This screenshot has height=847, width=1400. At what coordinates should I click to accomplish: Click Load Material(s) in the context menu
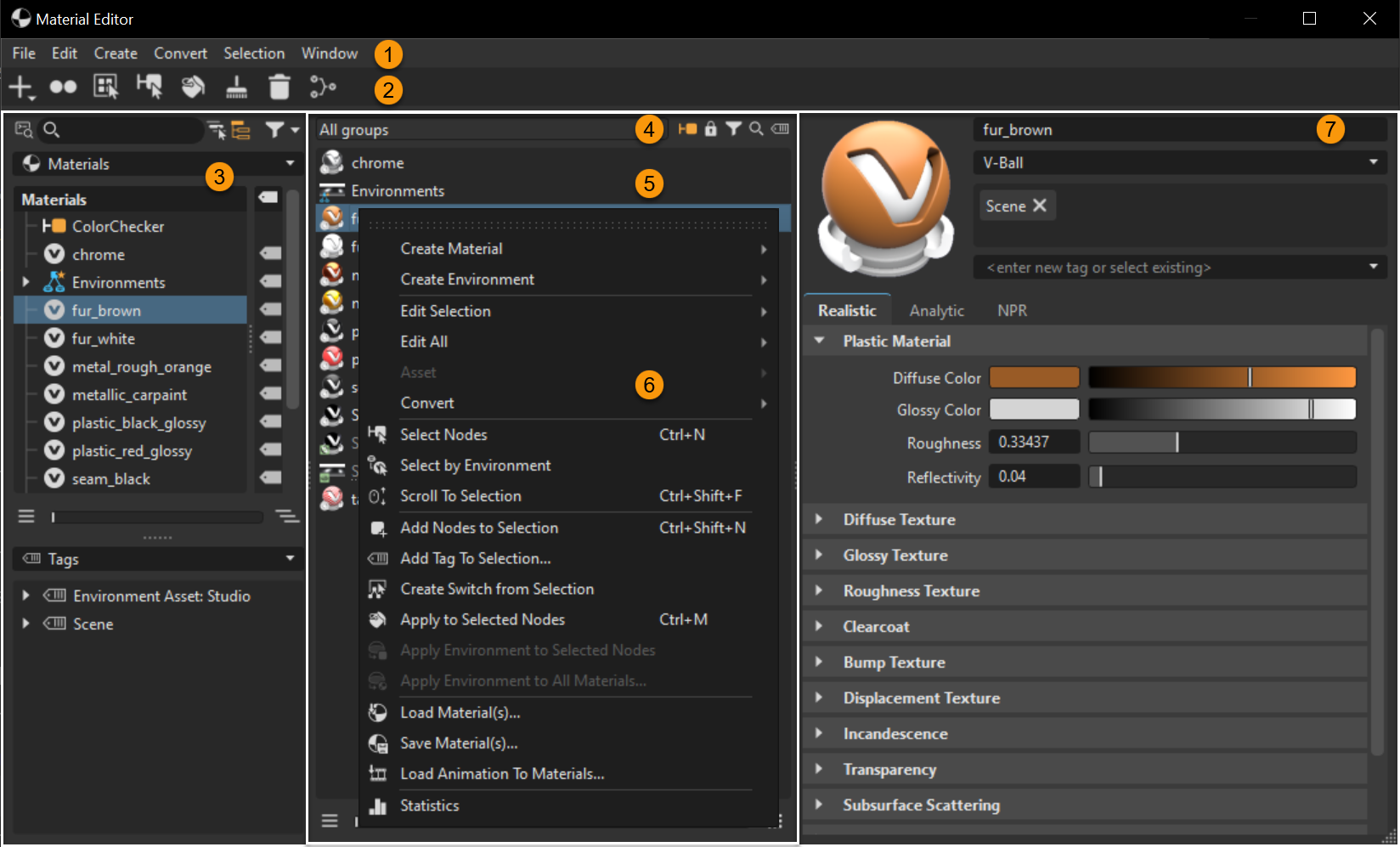point(460,712)
